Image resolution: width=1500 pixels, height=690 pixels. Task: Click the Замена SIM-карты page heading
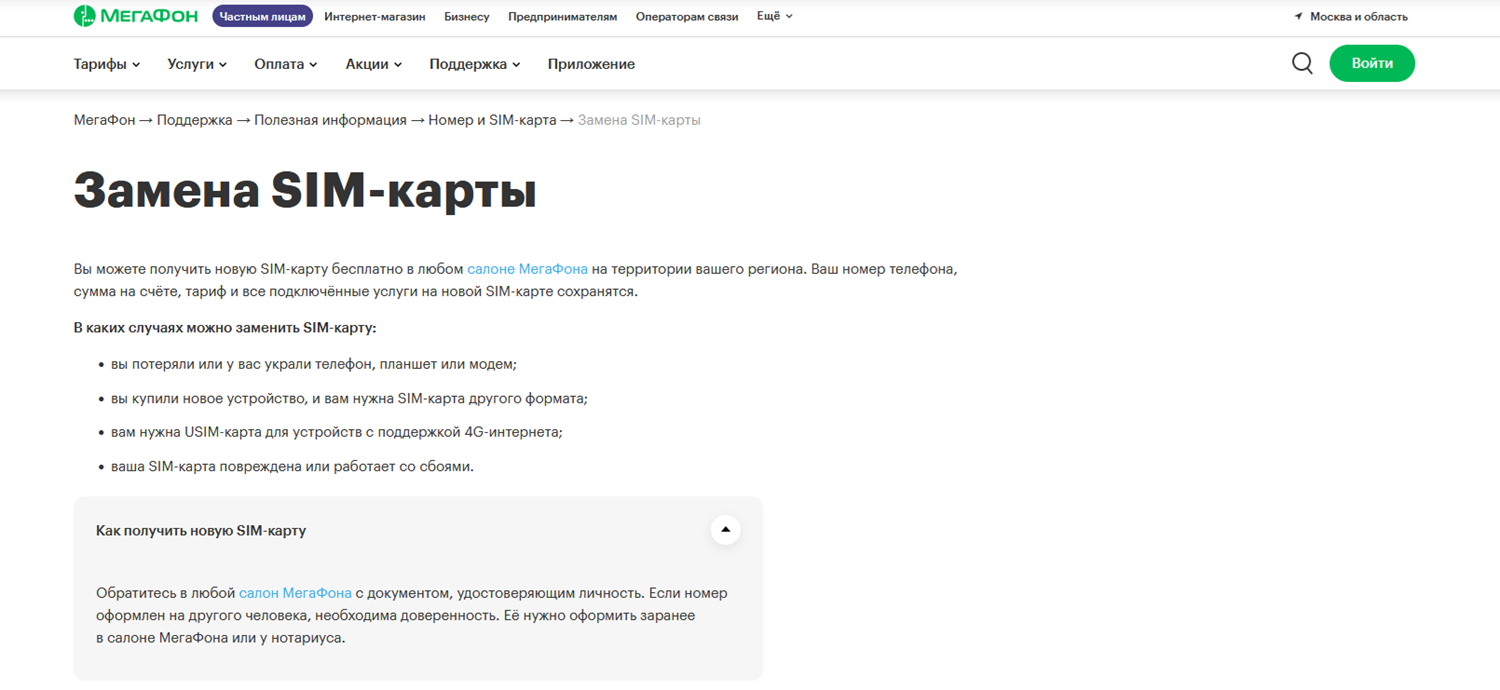pyautogui.click(x=305, y=191)
